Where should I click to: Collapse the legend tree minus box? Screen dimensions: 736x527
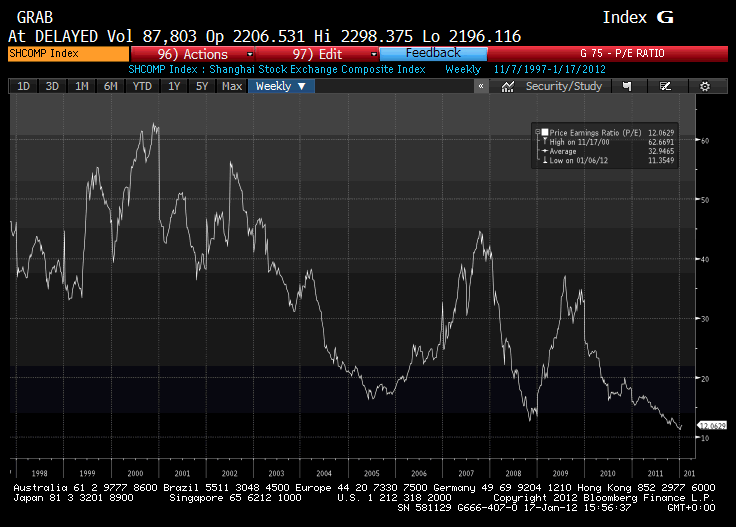tap(538, 132)
